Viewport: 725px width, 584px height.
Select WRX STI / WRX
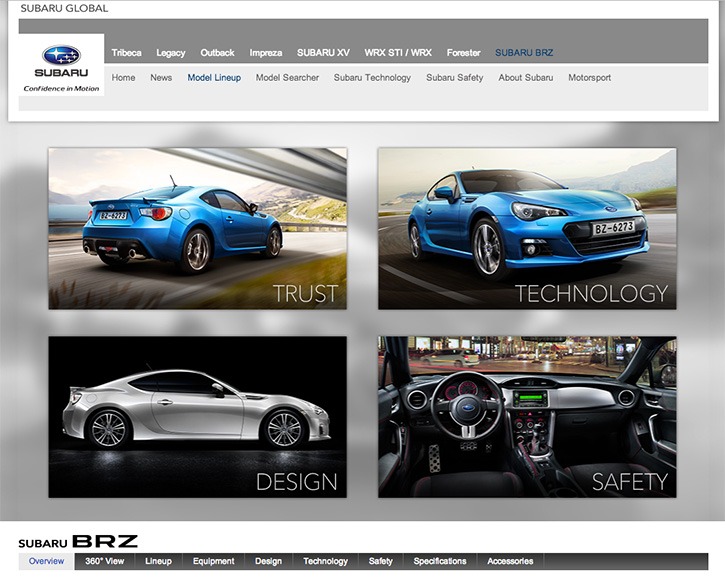398,53
